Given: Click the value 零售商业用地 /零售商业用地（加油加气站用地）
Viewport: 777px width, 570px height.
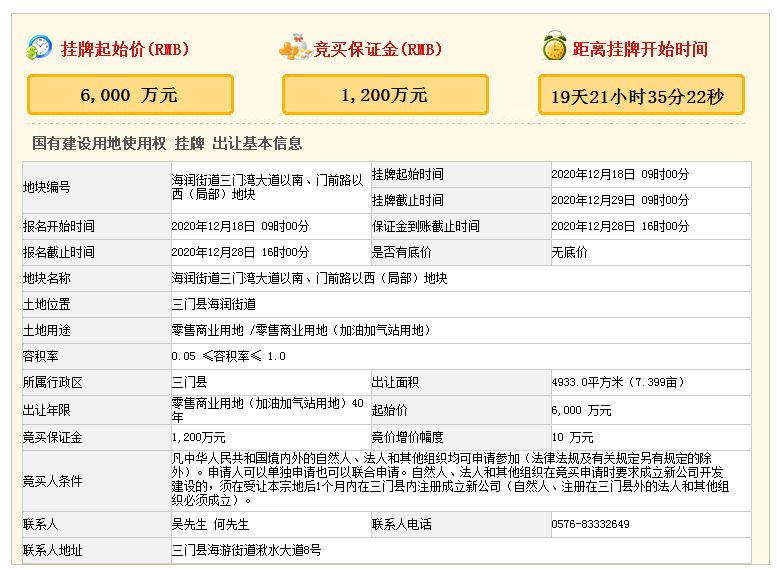Looking at the screenshot, I should [302, 331].
